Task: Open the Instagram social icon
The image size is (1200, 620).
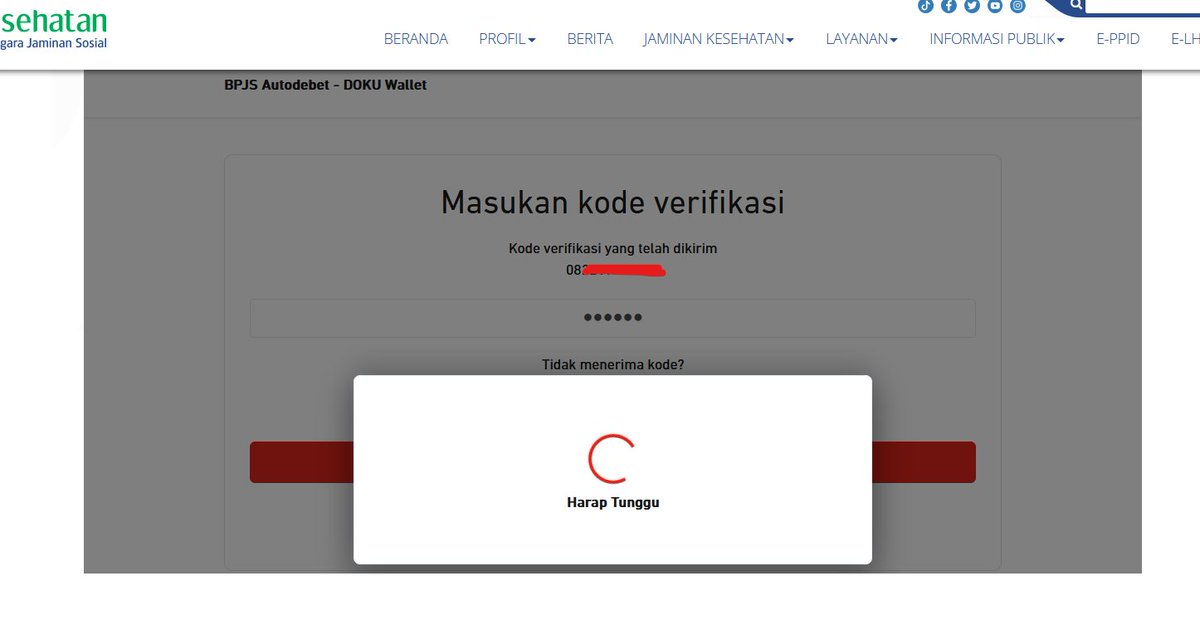Action: tap(1018, 6)
